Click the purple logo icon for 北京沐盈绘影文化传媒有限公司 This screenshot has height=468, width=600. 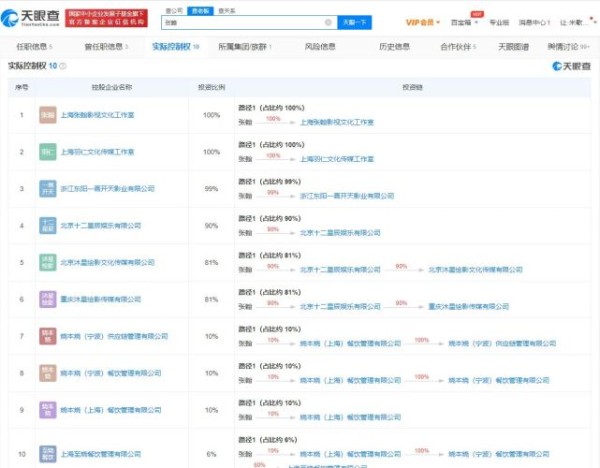click(47, 262)
